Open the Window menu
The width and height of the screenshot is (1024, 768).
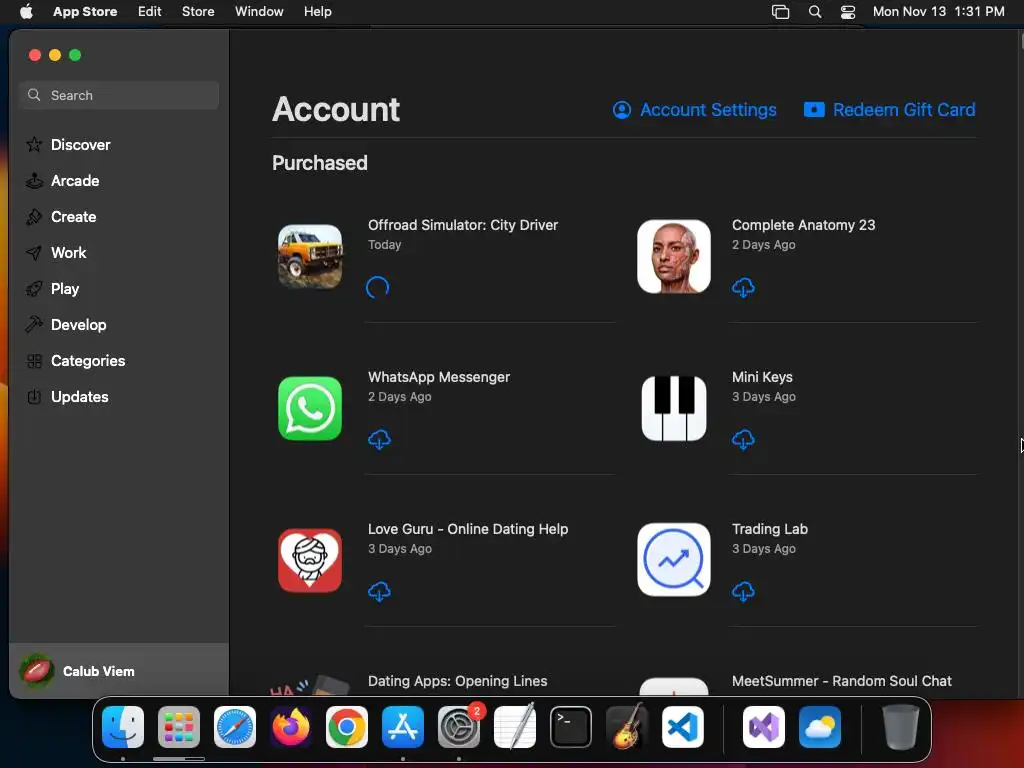coord(259,12)
